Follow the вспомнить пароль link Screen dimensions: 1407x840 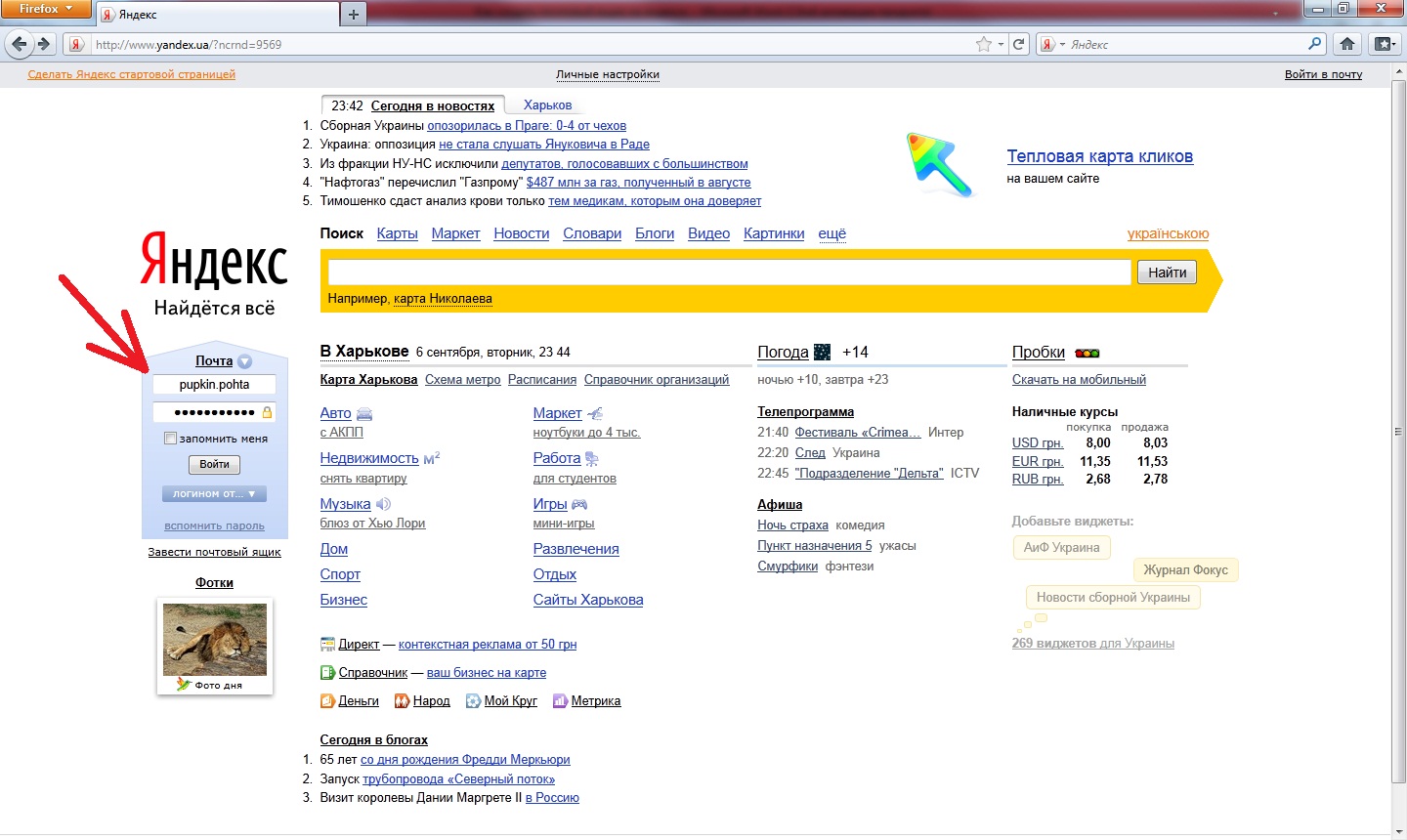point(214,525)
